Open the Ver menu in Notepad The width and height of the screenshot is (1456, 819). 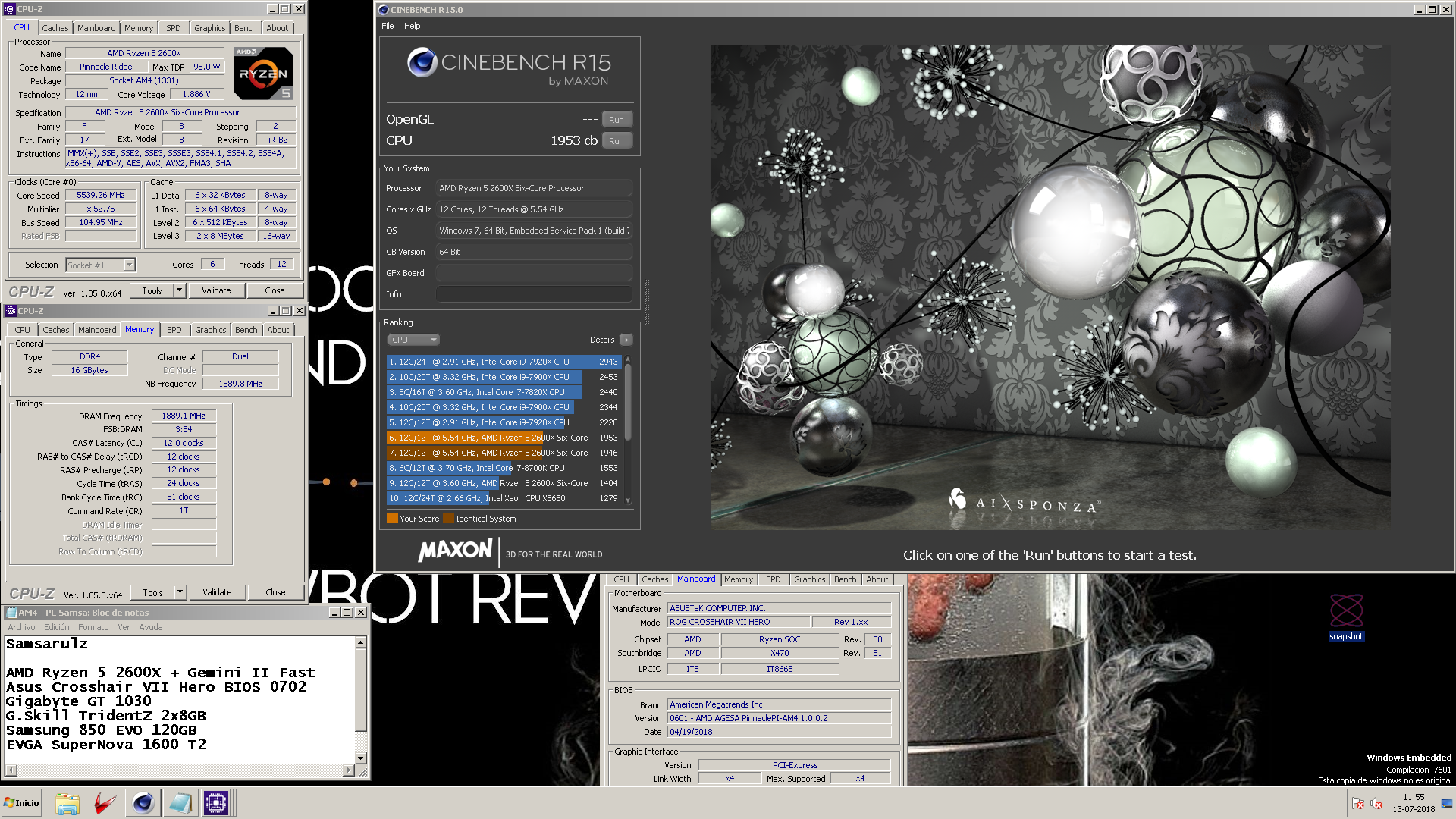124,627
